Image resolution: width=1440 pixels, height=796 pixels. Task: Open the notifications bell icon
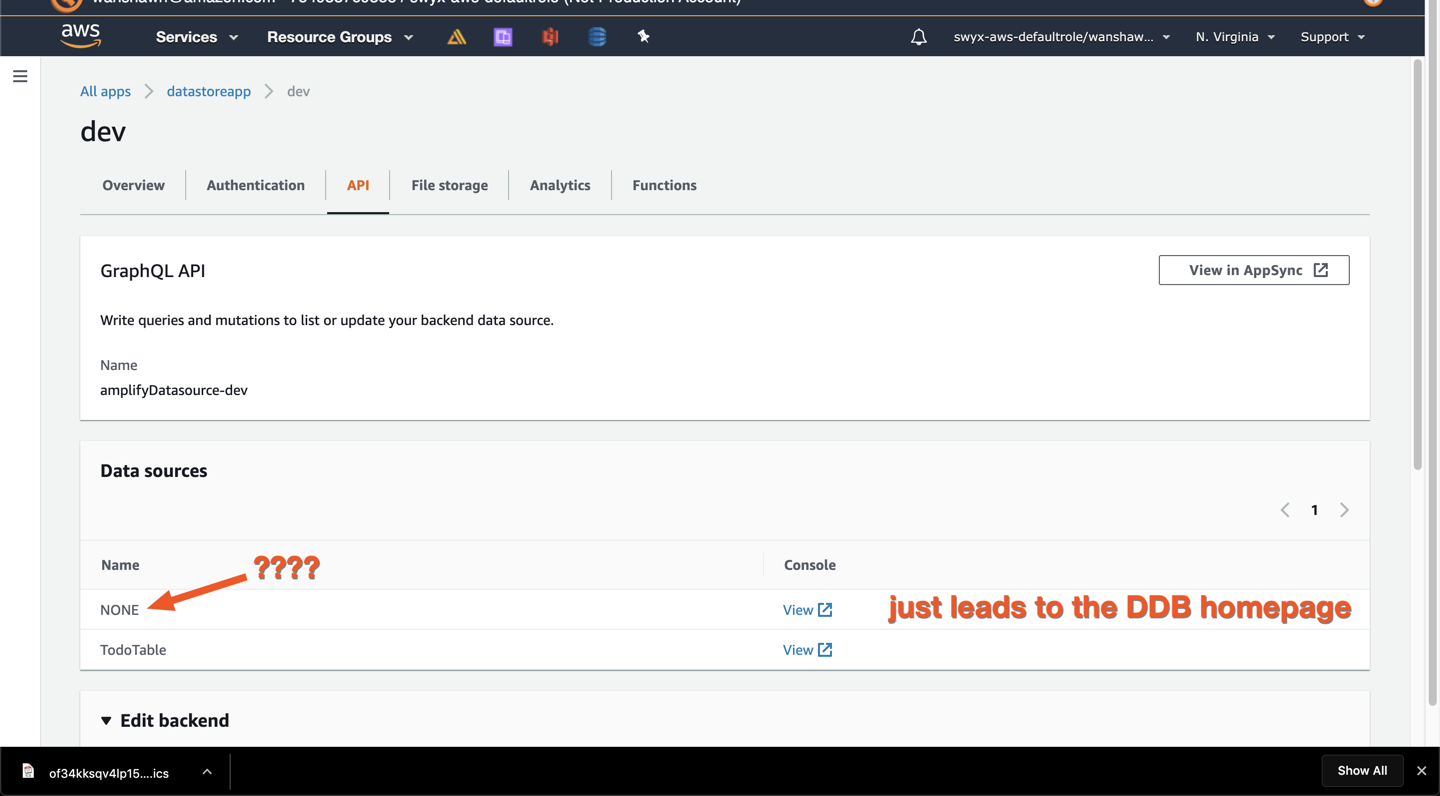click(918, 36)
